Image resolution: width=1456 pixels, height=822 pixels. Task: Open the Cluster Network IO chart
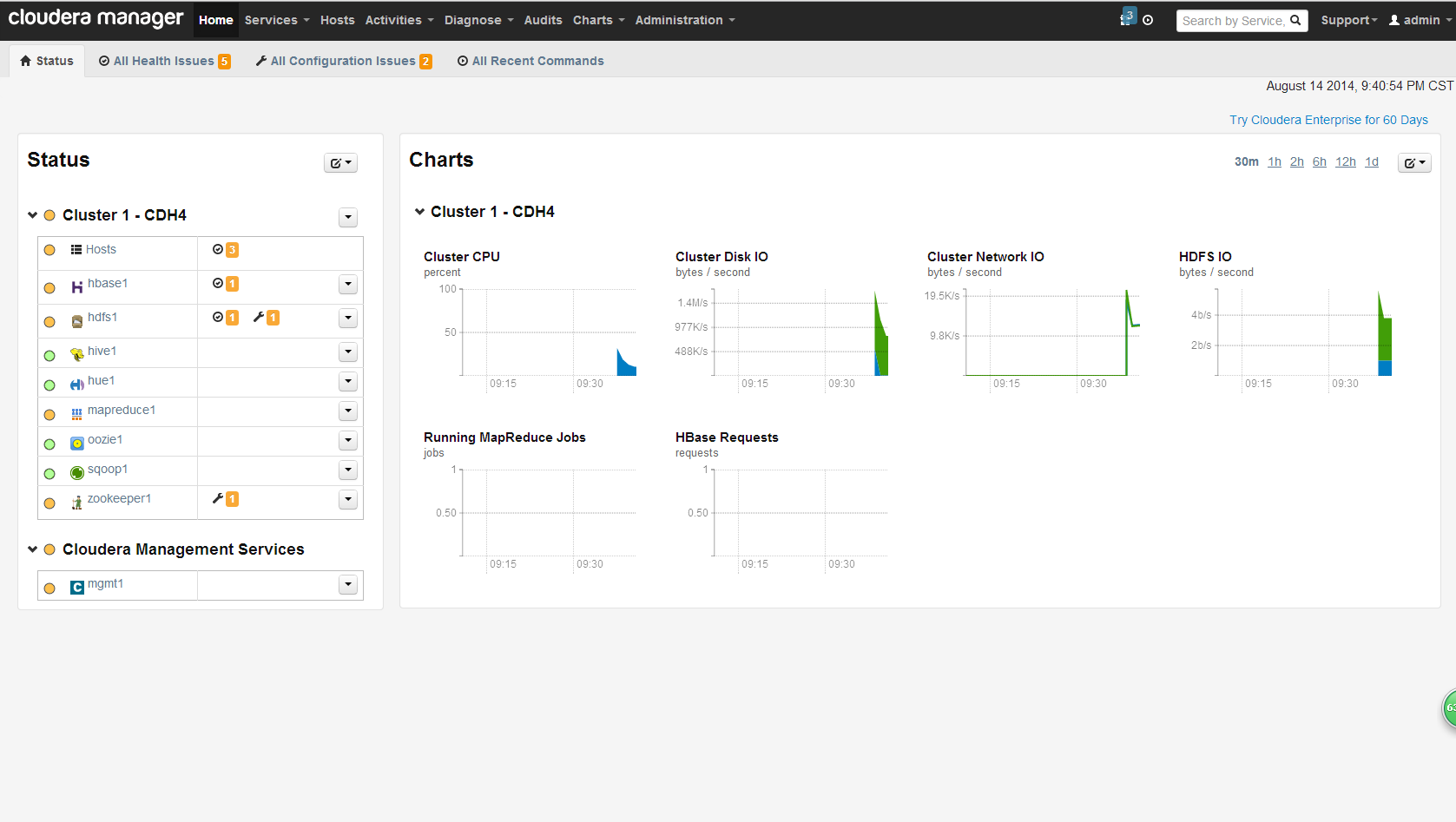tap(1034, 322)
